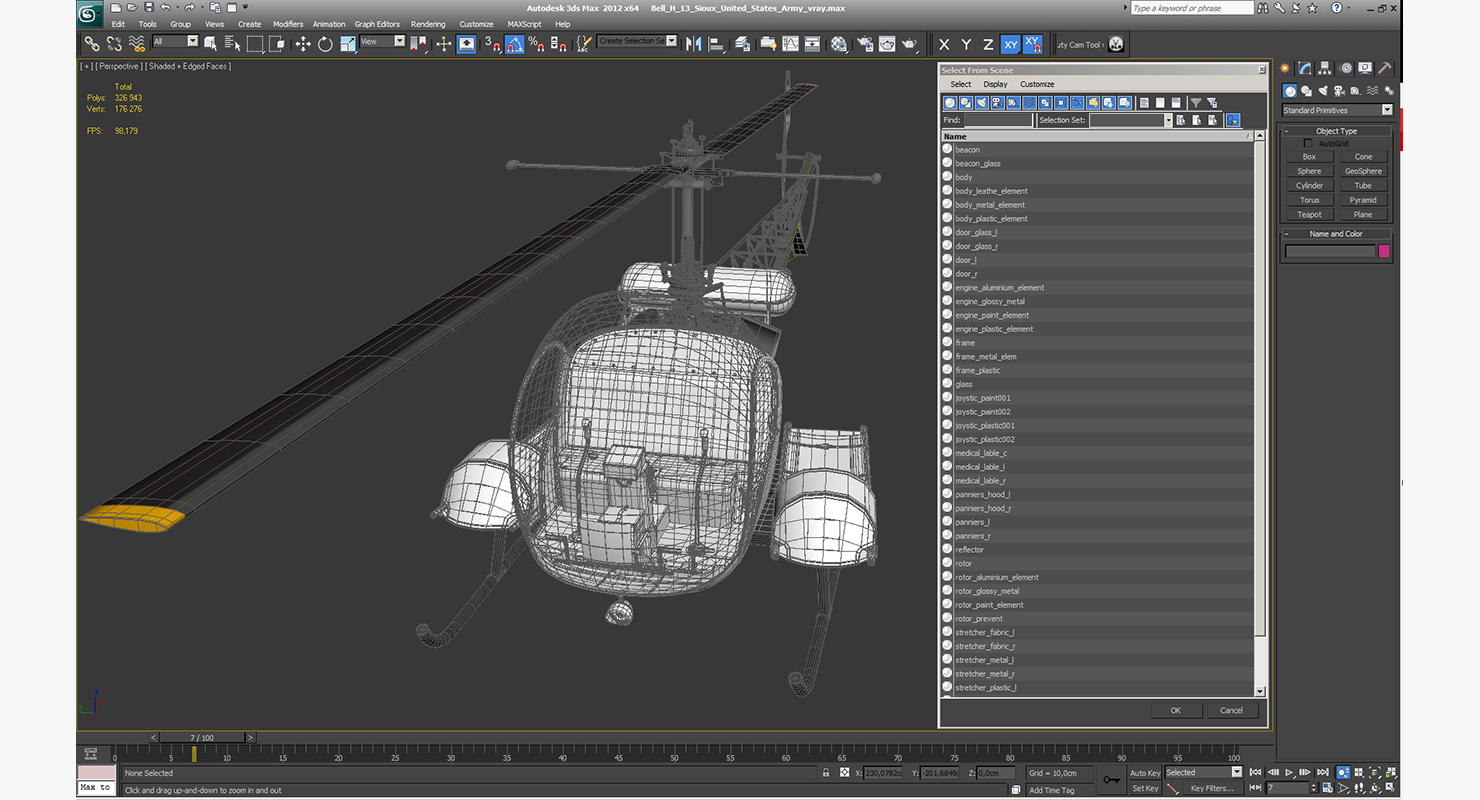Click in the Find input field

[998, 120]
